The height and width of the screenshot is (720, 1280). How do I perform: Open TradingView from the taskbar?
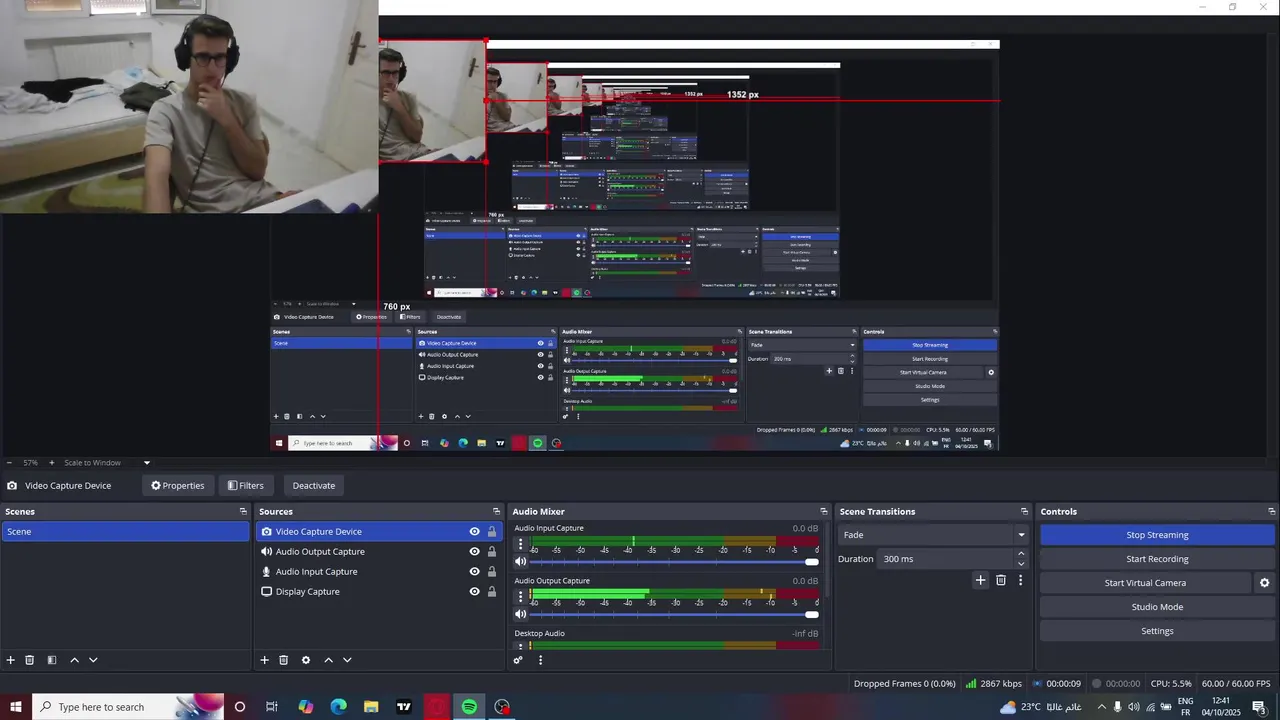tap(404, 707)
